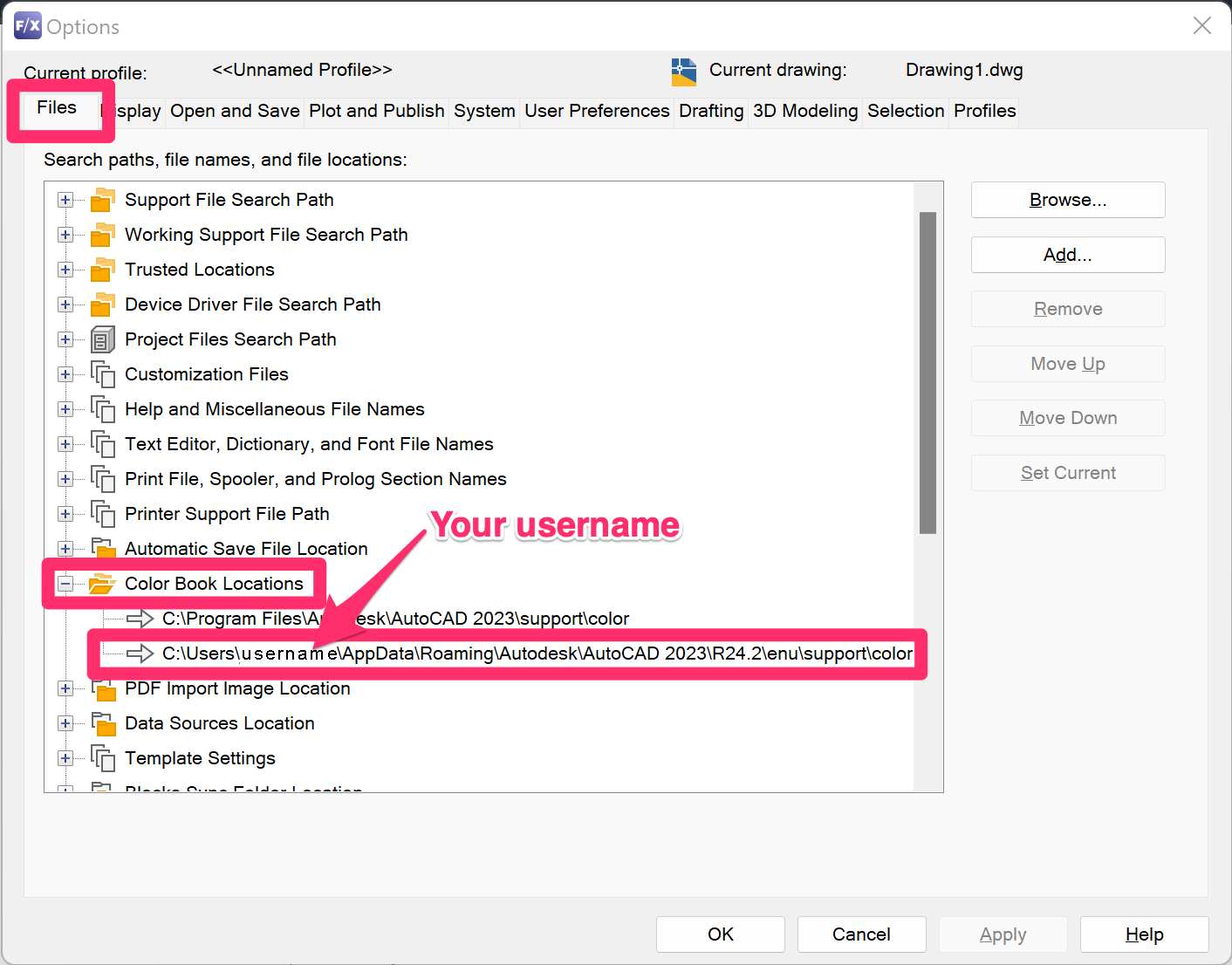Click the Browse... button
The width and height of the screenshot is (1232, 965).
point(1068,200)
